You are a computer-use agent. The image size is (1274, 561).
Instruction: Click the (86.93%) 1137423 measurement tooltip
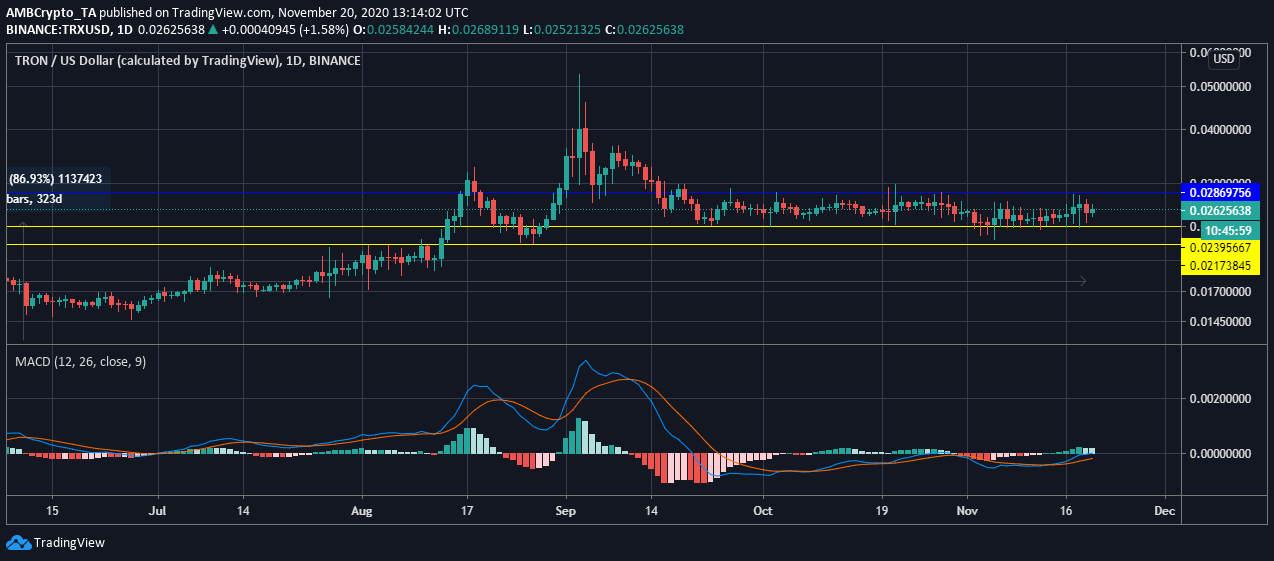(x=55, y=179)
